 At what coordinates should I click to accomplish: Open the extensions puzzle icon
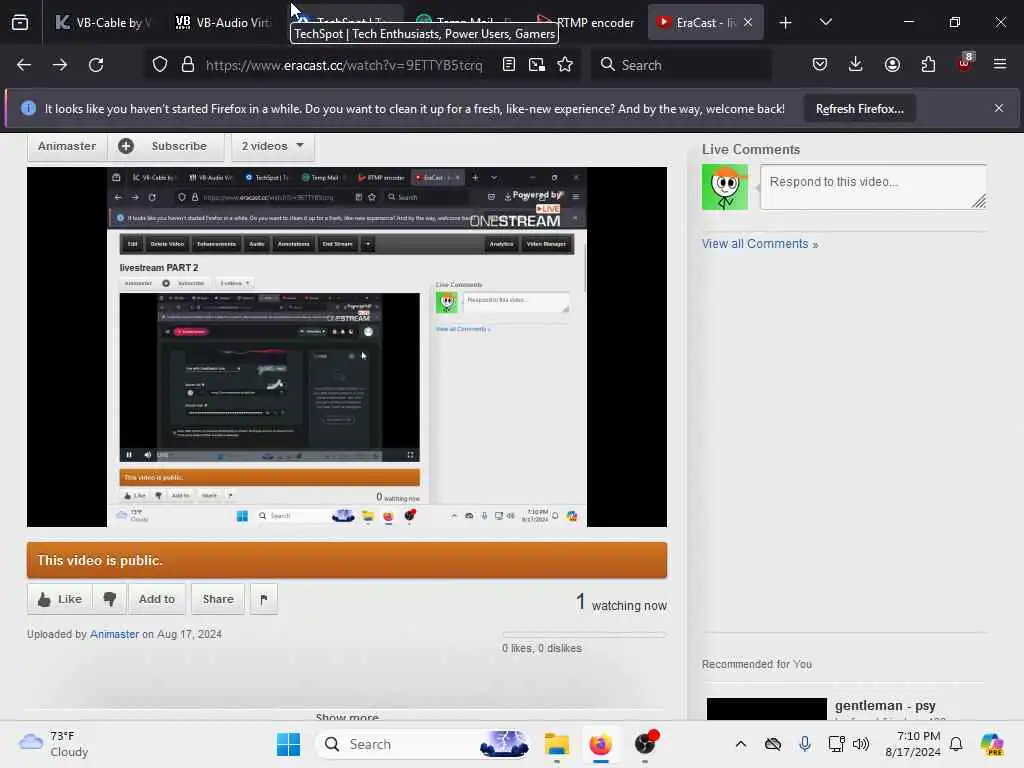point(928,65)
